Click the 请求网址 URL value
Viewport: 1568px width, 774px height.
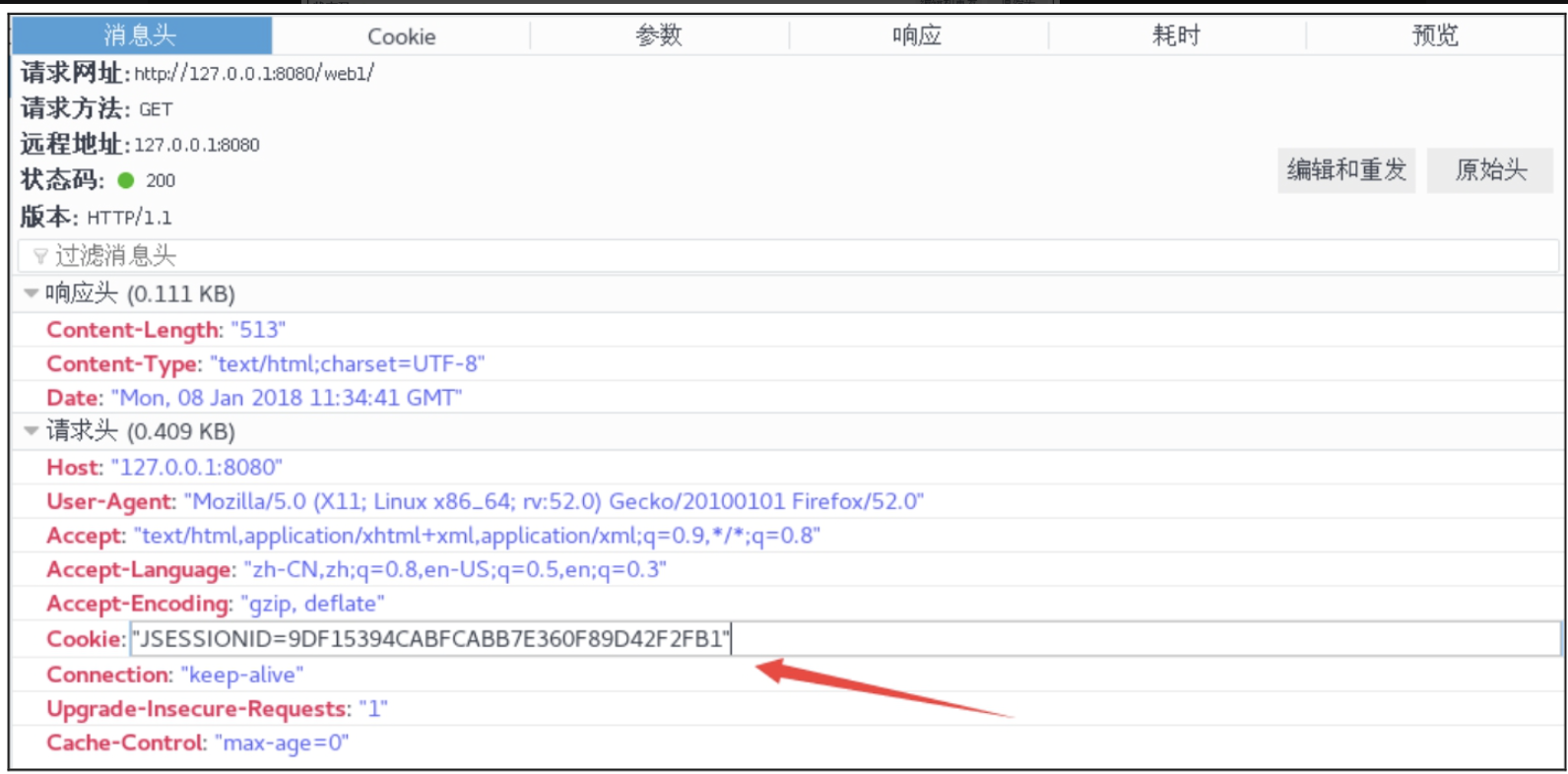click(254, 73)
